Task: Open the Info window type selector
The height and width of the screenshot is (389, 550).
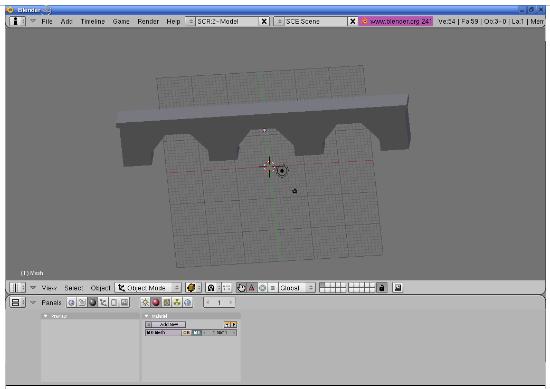Action: [x=17, y=21]
